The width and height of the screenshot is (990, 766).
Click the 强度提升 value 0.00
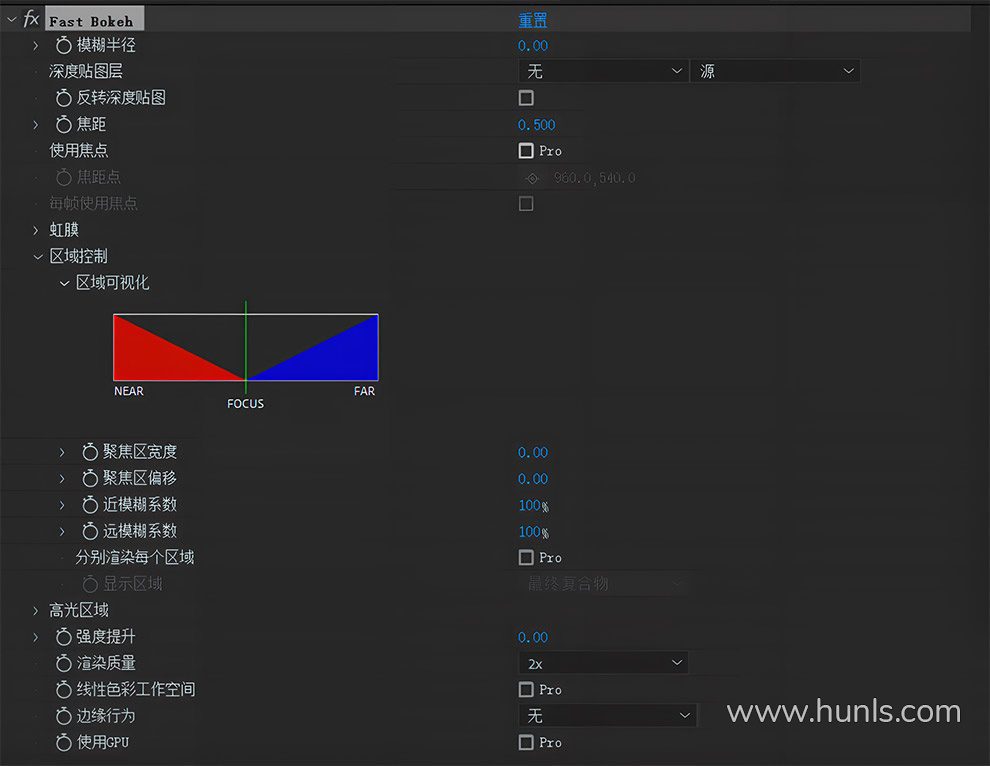pyautogui.click(x=533, y=637)
